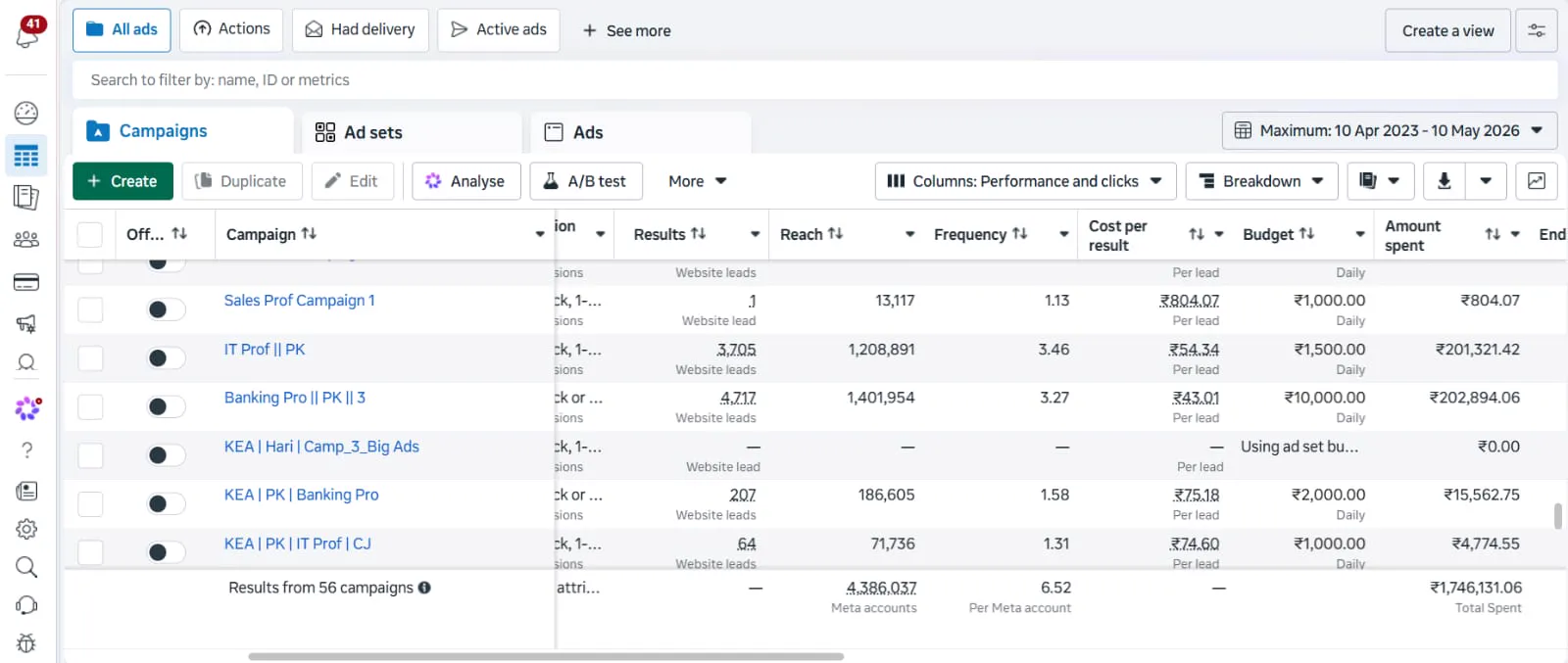Open support headset icon in sidebar
1568x663 pixels.
point(26,605)
